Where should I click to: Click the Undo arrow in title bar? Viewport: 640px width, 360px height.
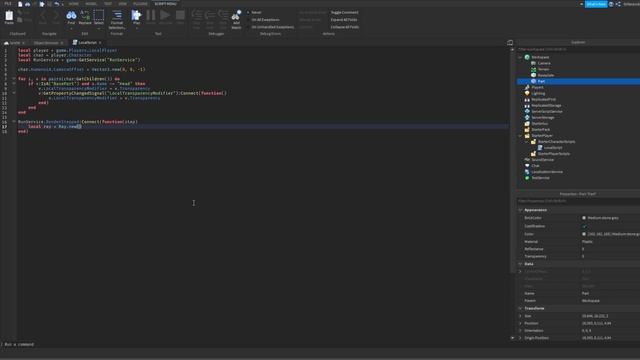click(x=57, y=4)
